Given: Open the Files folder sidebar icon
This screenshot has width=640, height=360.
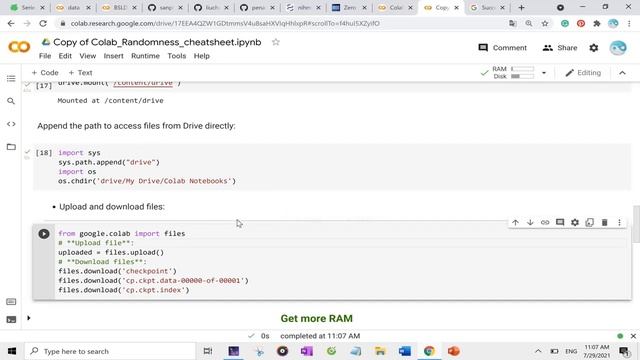Looking at the screenshot, I should [x=11, y=147].
